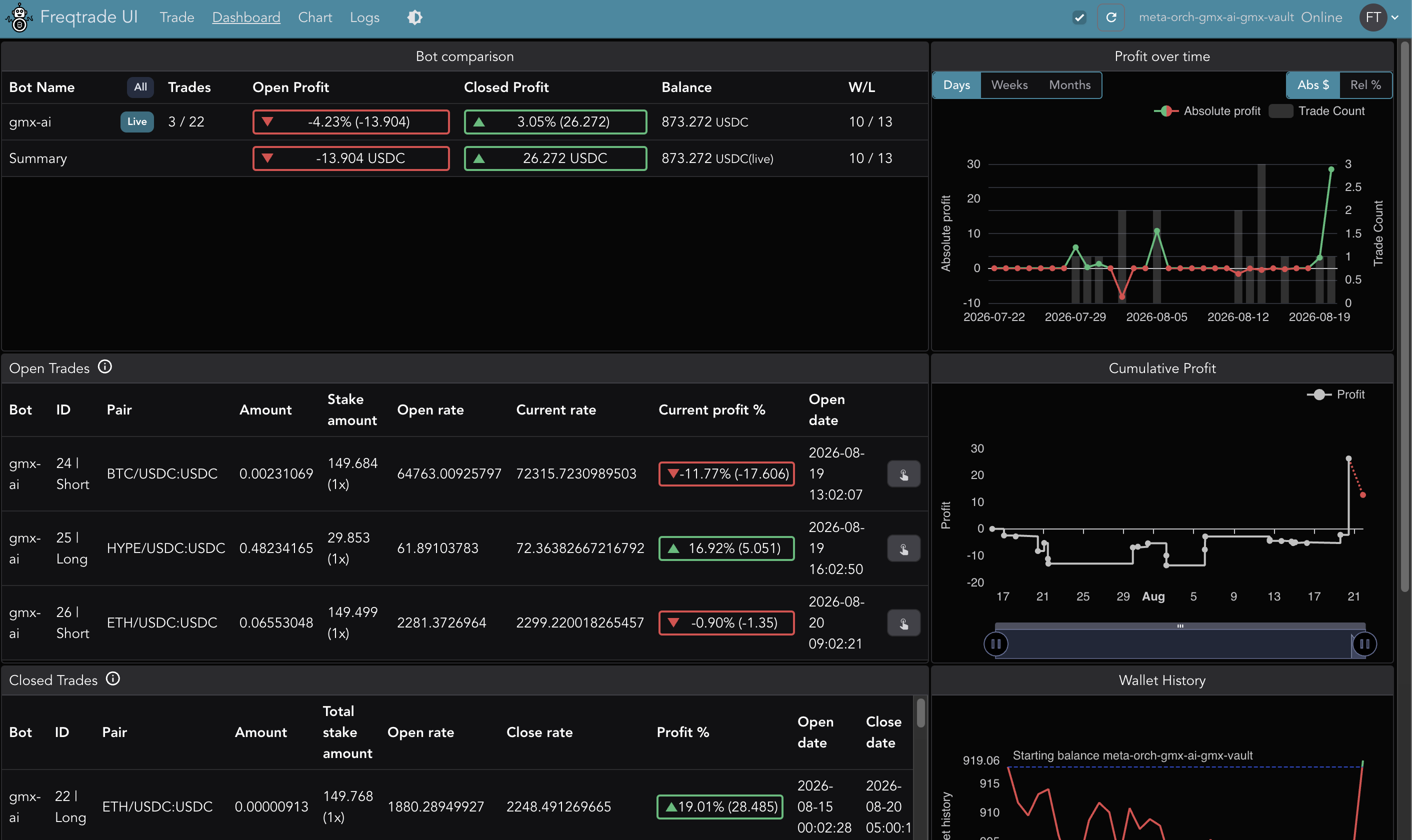Sort open trades by Current profit % header

coord(712,410)
